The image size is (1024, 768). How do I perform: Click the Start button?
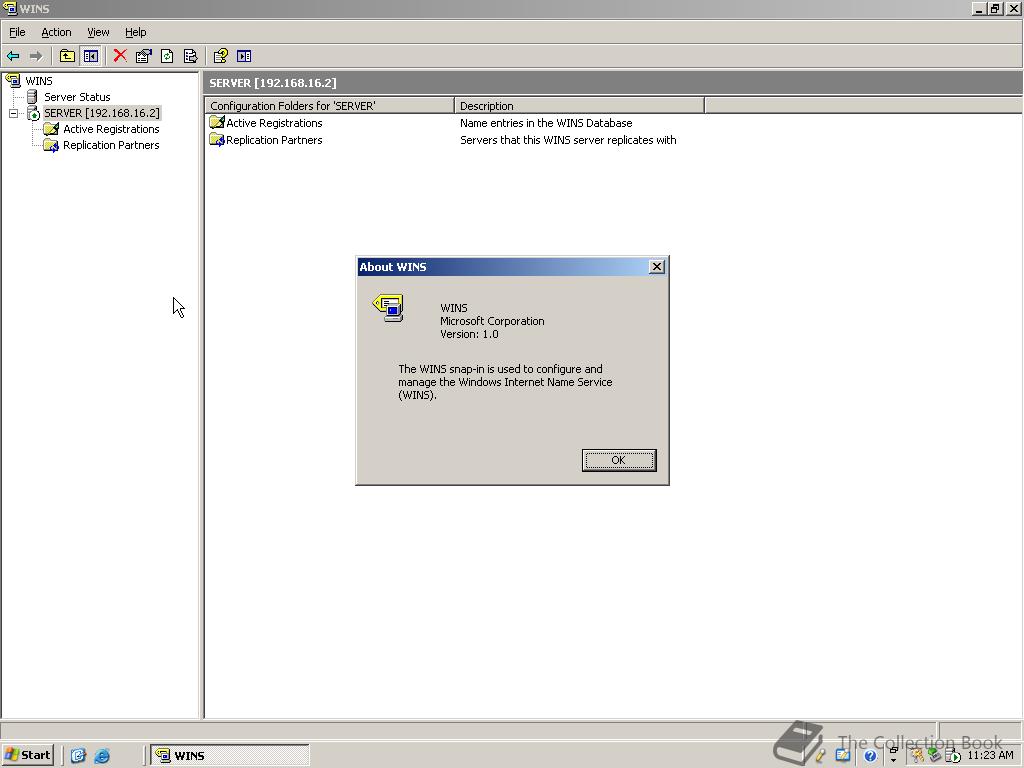coord(27,755)
